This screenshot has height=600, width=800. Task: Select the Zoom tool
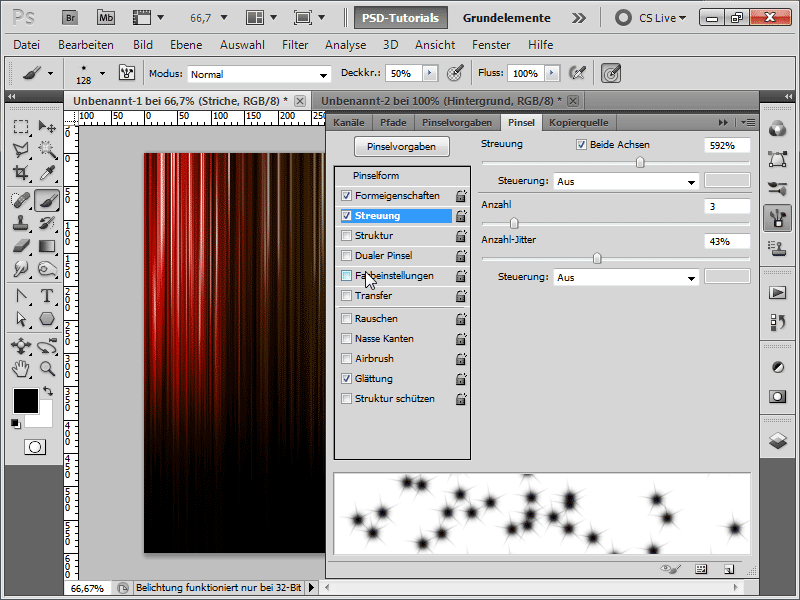coord(47,368)
